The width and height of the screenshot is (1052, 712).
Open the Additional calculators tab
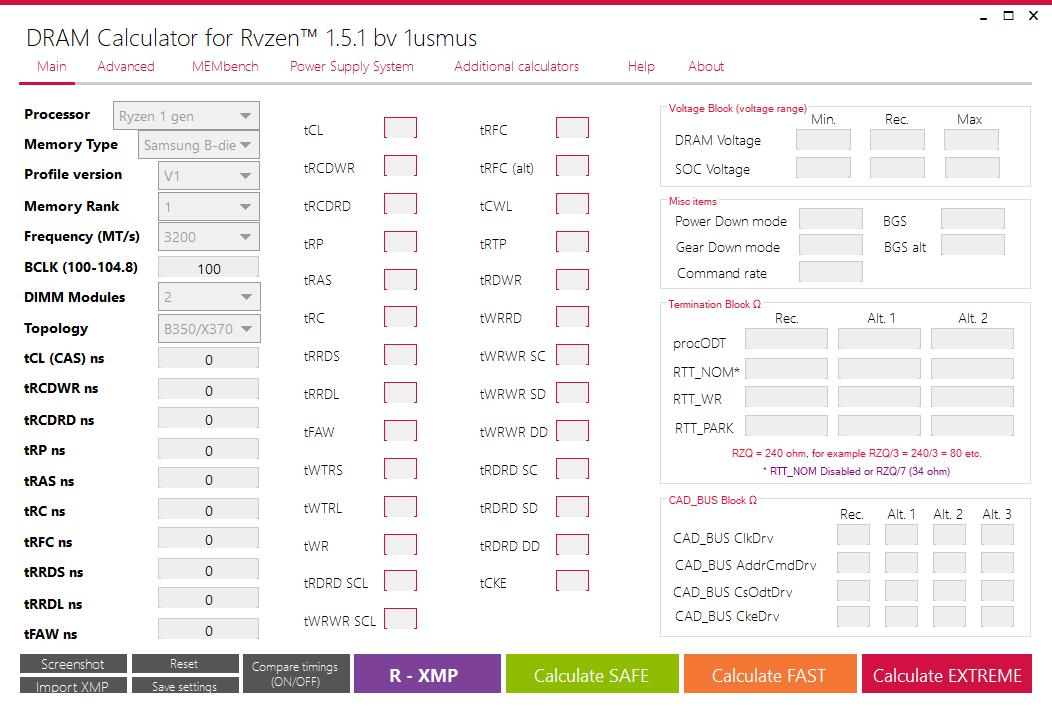click(x=516, y=66)
